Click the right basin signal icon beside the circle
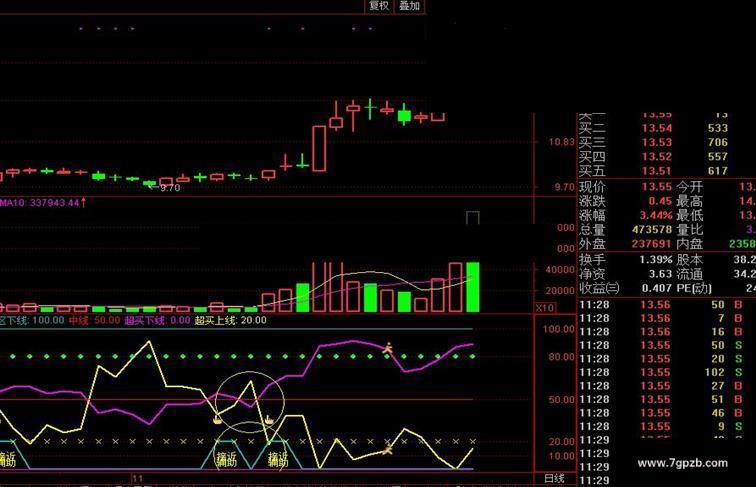The height and width of the screenshot is (487, 756). click(x=269, y=420)
